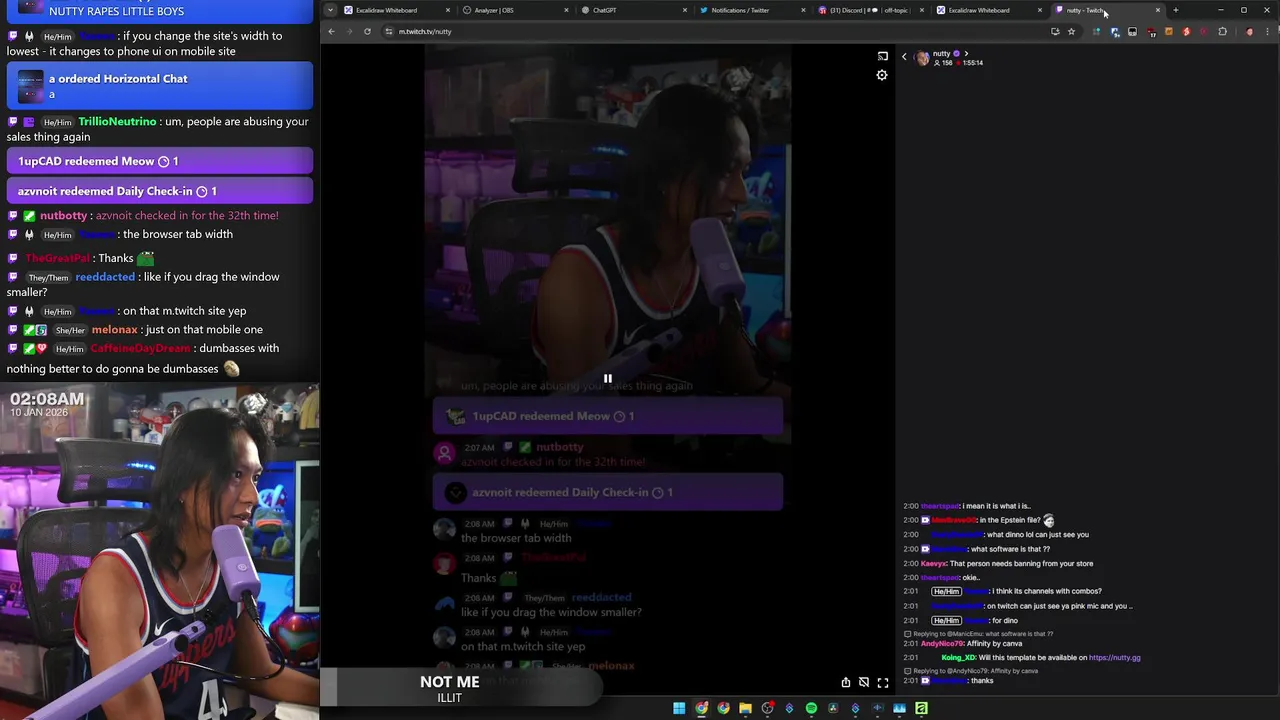Switch to the first Excalidraw Whiteboard tab
Viewport: 1280px width, 720px height.
click(x=400, y=10)
